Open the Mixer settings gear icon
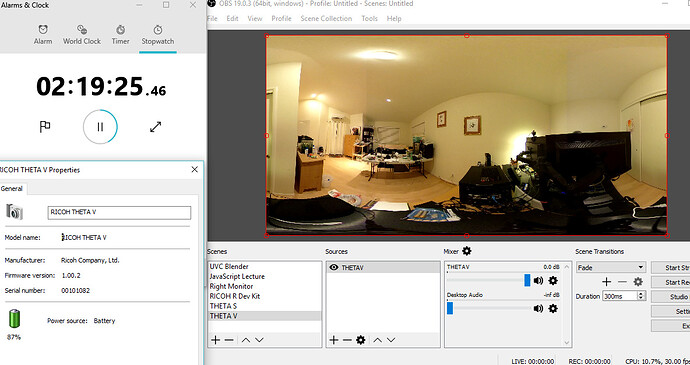690x365 pixels. click(466, 251)
